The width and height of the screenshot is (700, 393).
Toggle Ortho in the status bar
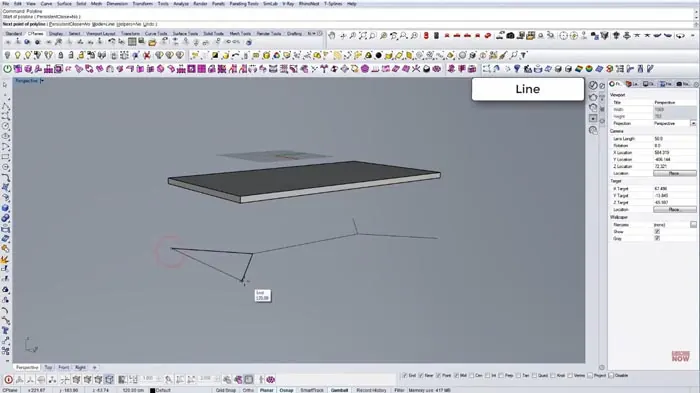point(248,390)
